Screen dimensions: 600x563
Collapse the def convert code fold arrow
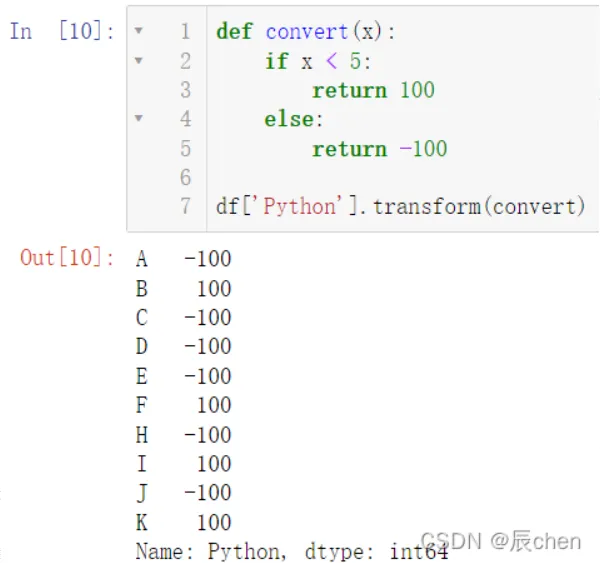click(x=139, y=30)
